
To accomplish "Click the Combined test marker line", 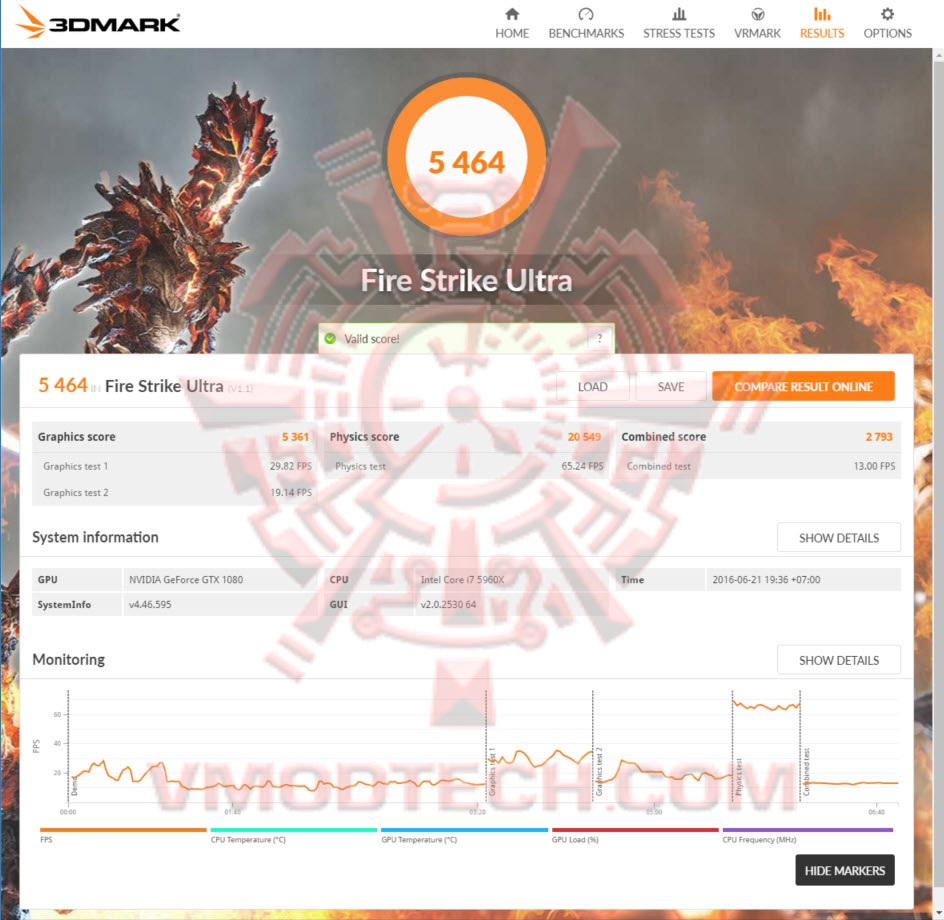I will tap(800, 746).
